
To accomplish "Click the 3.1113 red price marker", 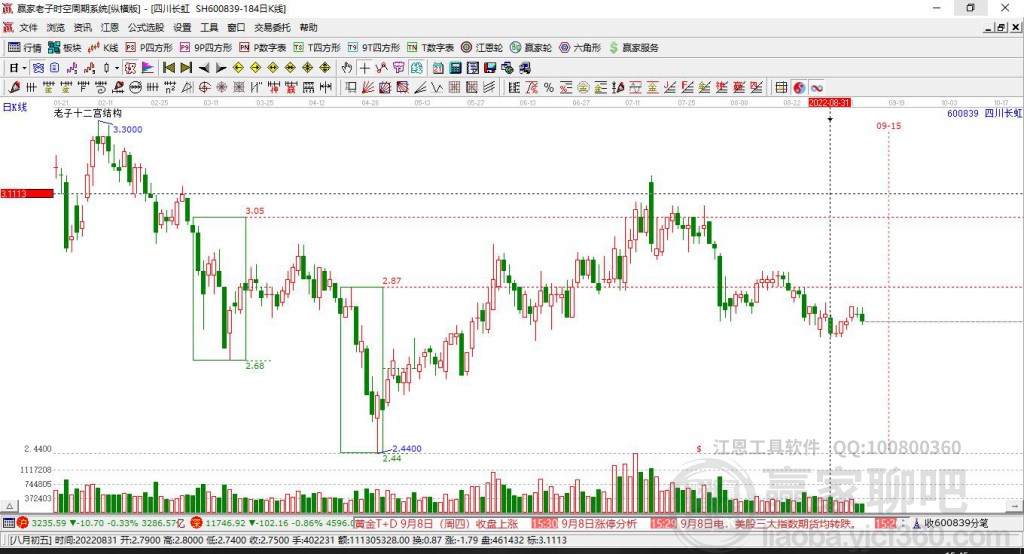I will [27, 193].
